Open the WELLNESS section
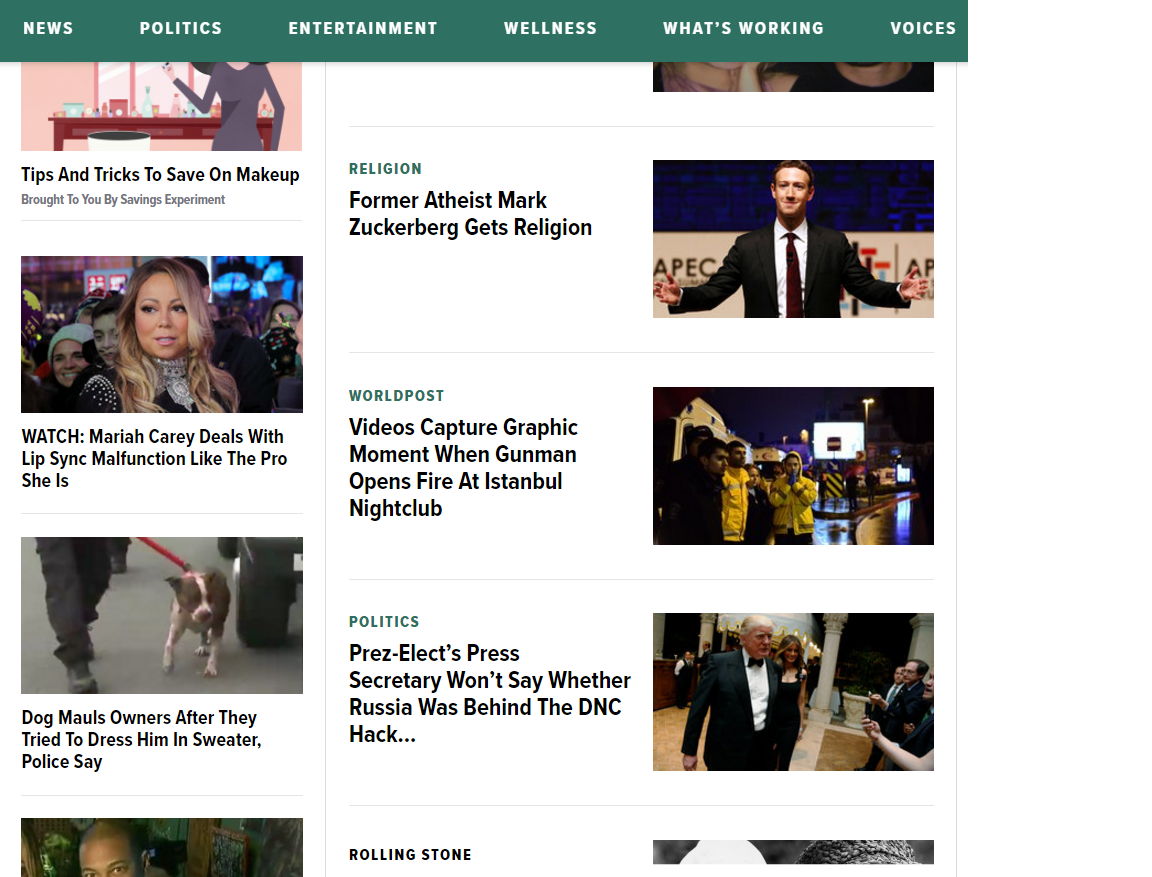 pyautogui.click(x=550, y=28)
